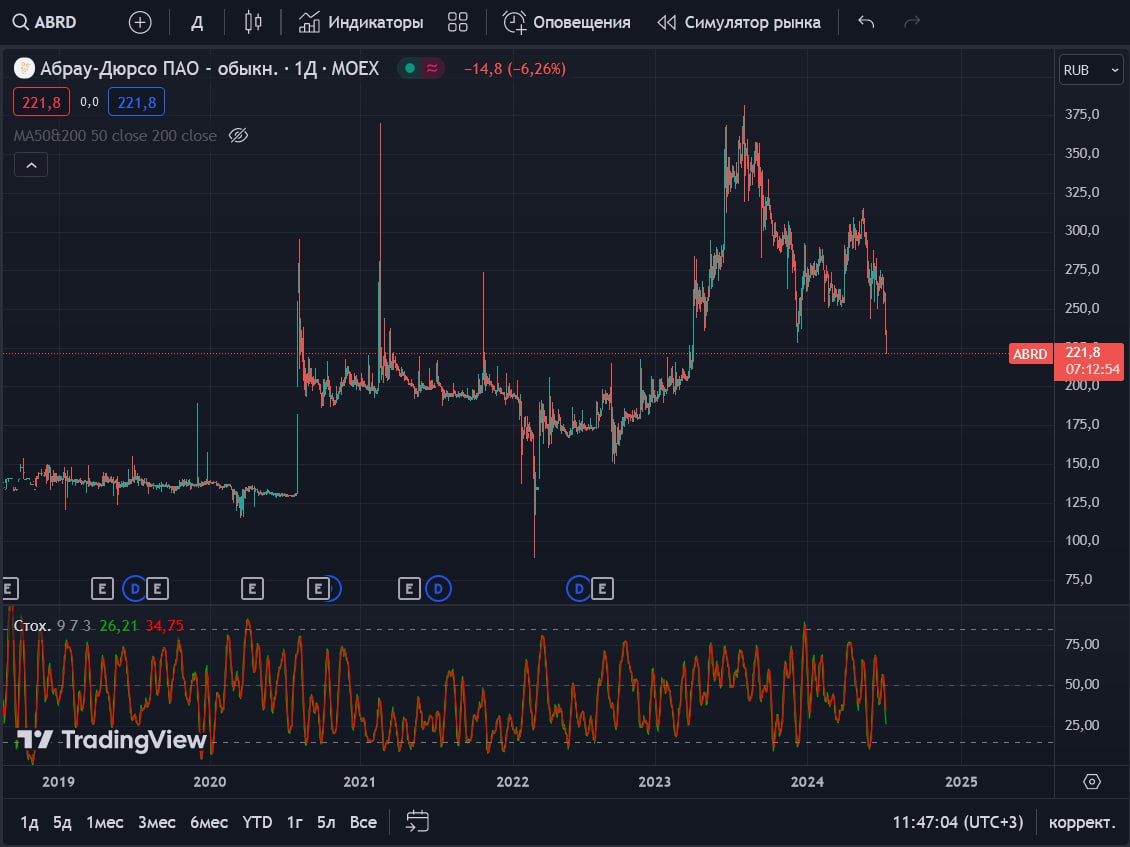Screen dimensions: 1130x847
Task: Select the 5л date range
Action: (x=326, y=822)
